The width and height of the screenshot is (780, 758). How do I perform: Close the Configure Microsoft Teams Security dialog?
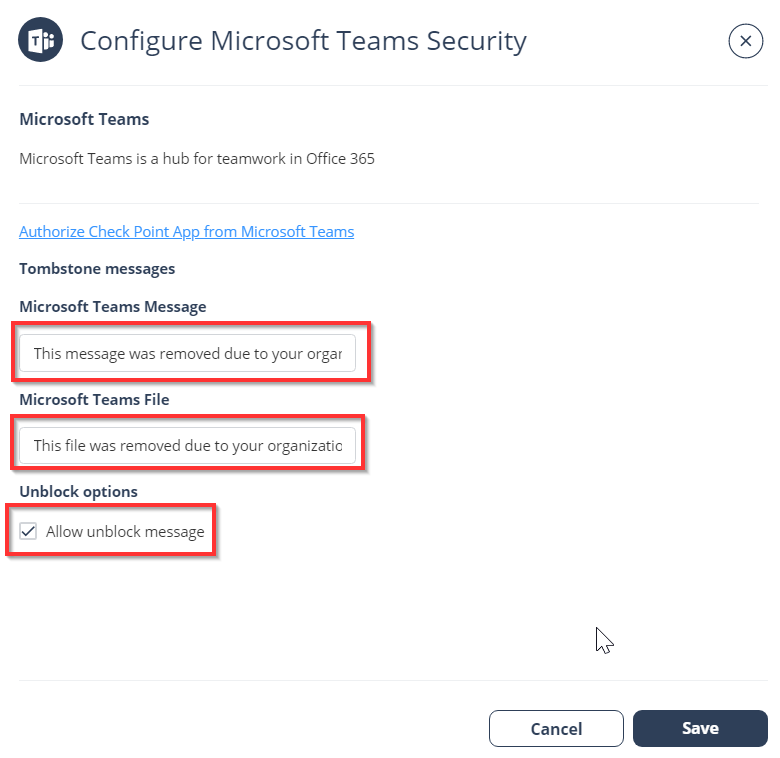[745, 41]
